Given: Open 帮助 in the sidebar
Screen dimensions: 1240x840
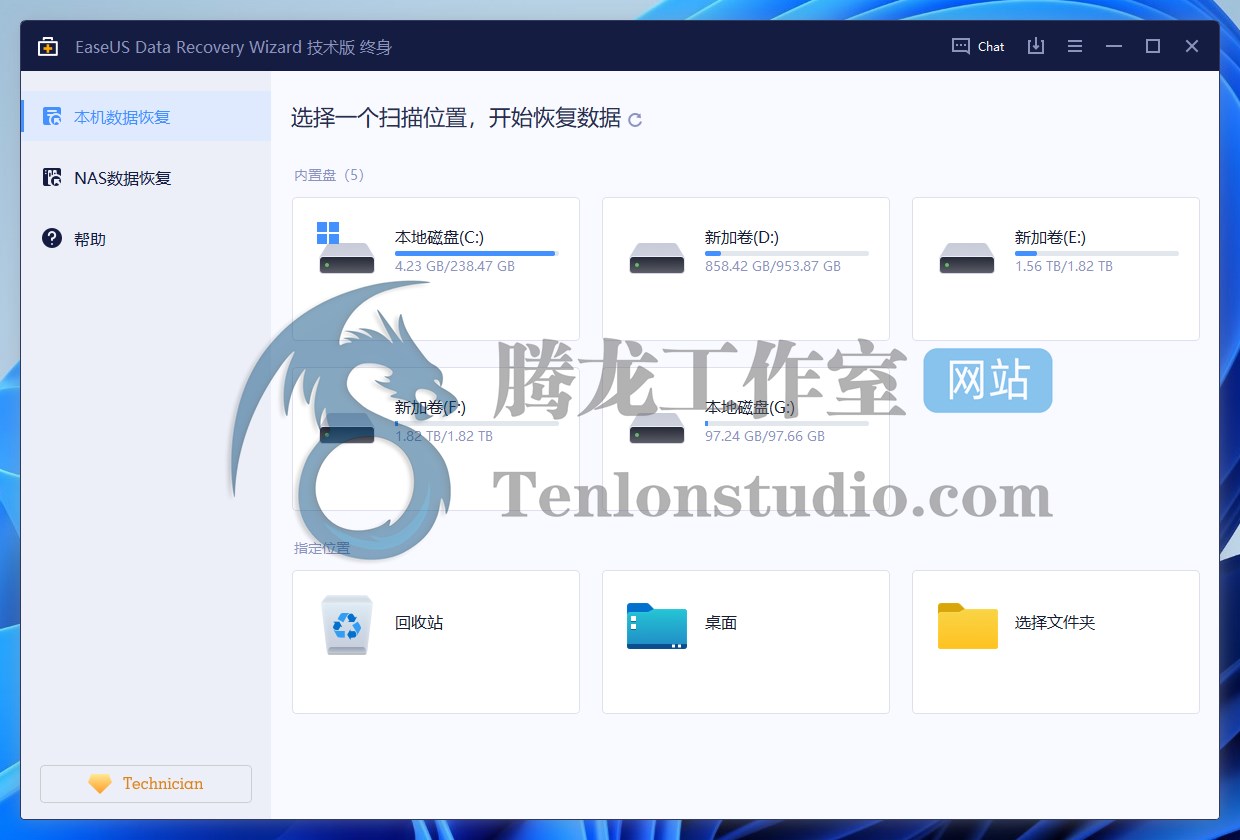Looking at the screenshot, I should pos(146,239).
